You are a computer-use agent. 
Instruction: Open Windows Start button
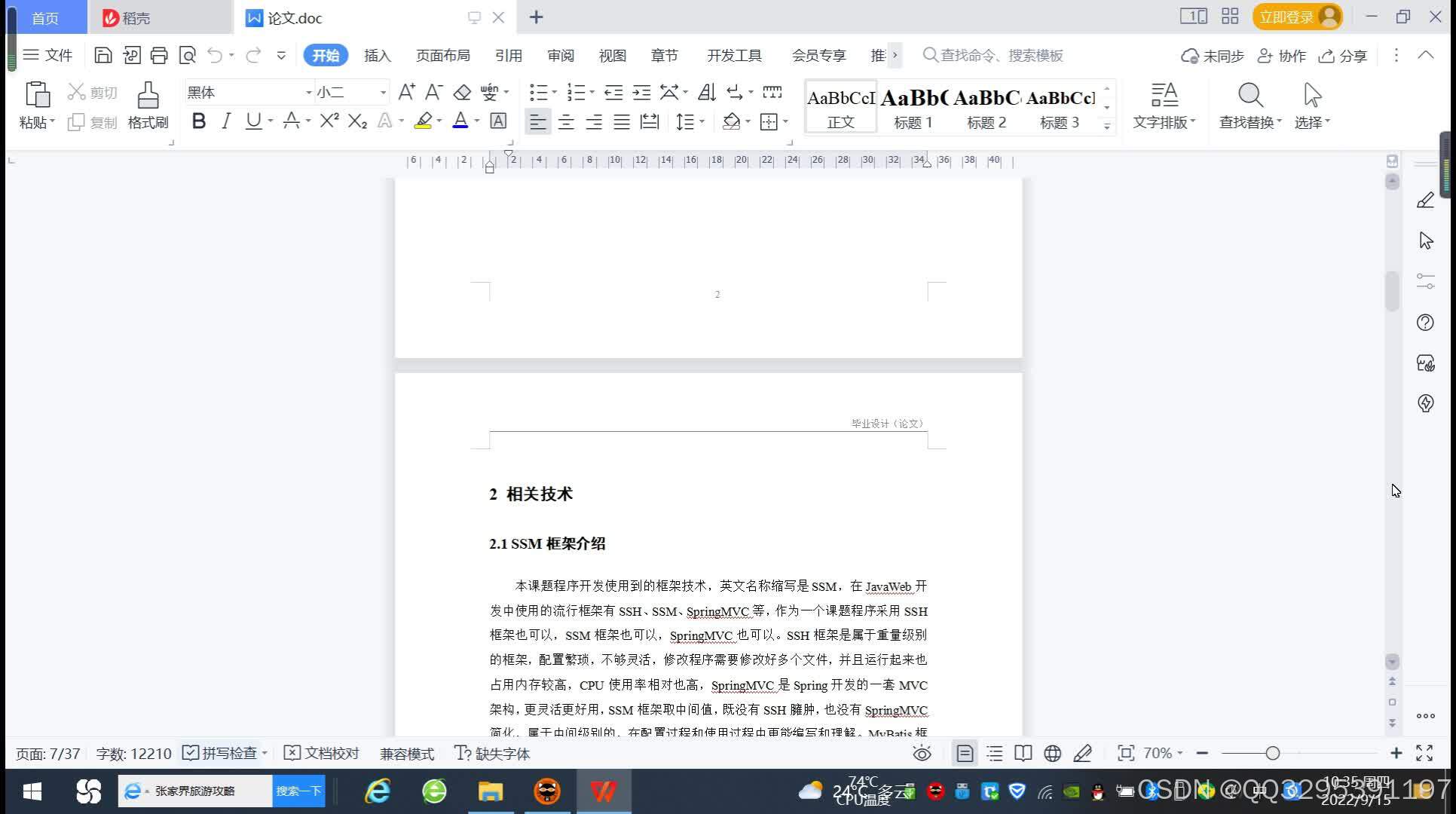(32, 791)
